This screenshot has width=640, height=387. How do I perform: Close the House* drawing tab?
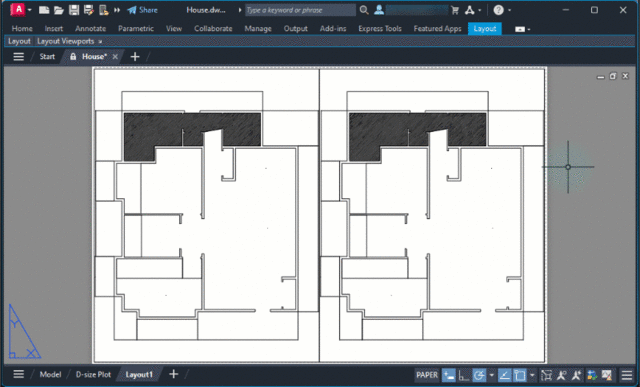tap(115, 57)
